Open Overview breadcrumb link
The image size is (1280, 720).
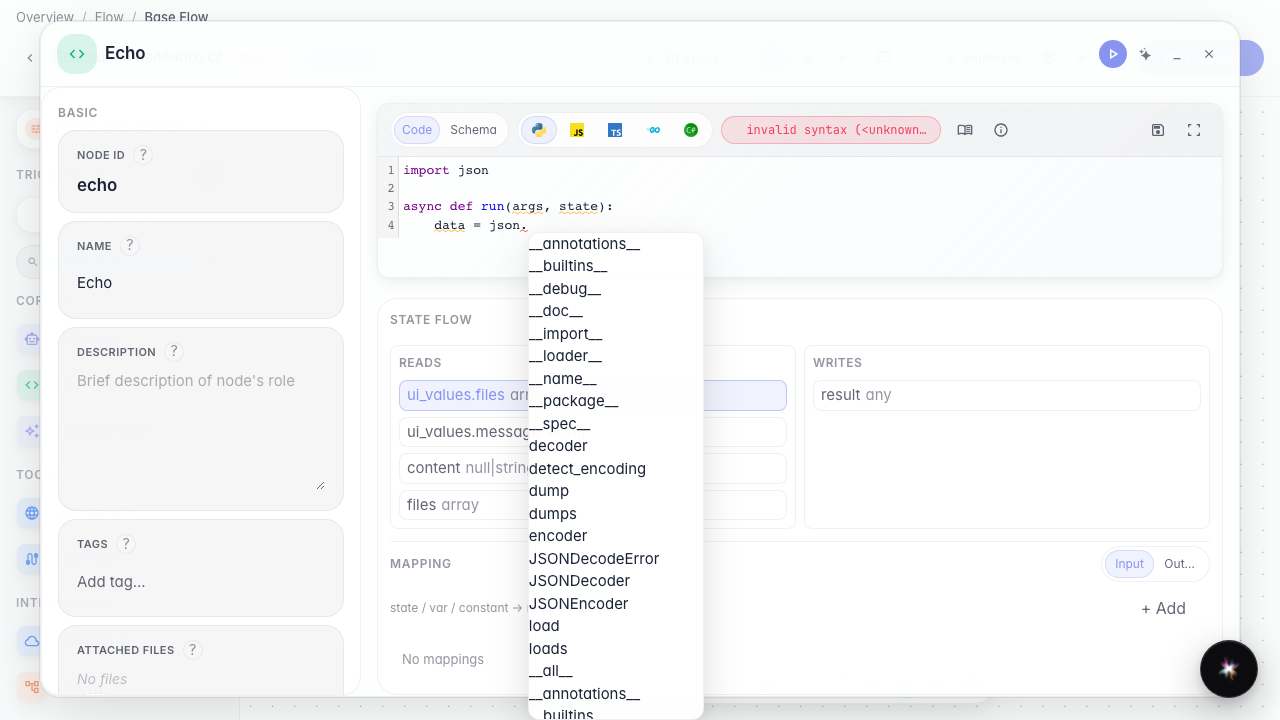point(45,17)
